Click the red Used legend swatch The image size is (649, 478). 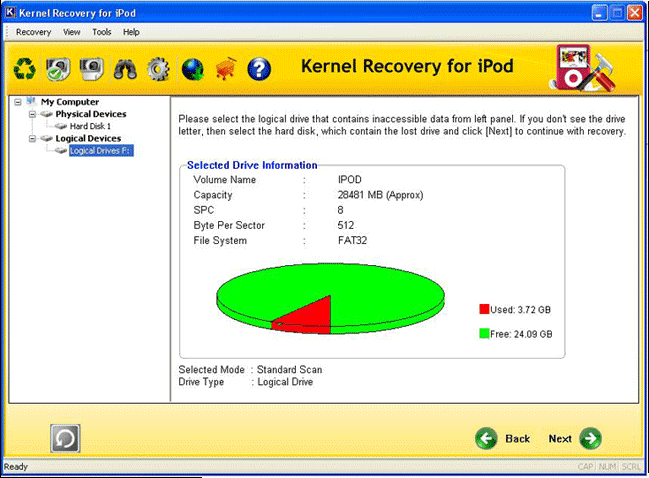click(484, 309)
